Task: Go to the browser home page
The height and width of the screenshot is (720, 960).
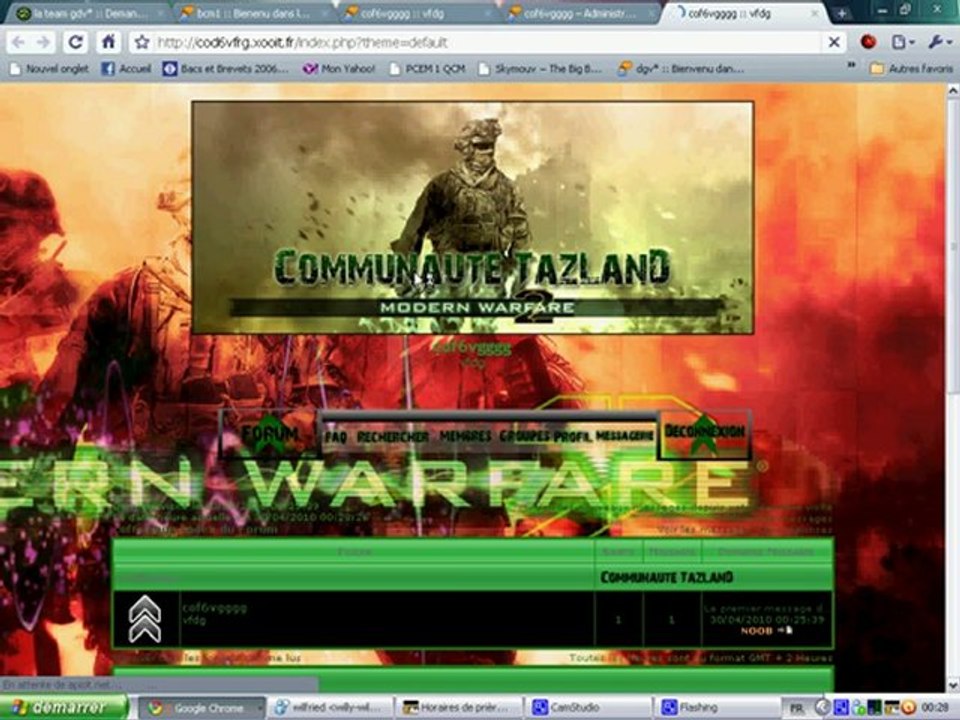Action: pos(108,42)
